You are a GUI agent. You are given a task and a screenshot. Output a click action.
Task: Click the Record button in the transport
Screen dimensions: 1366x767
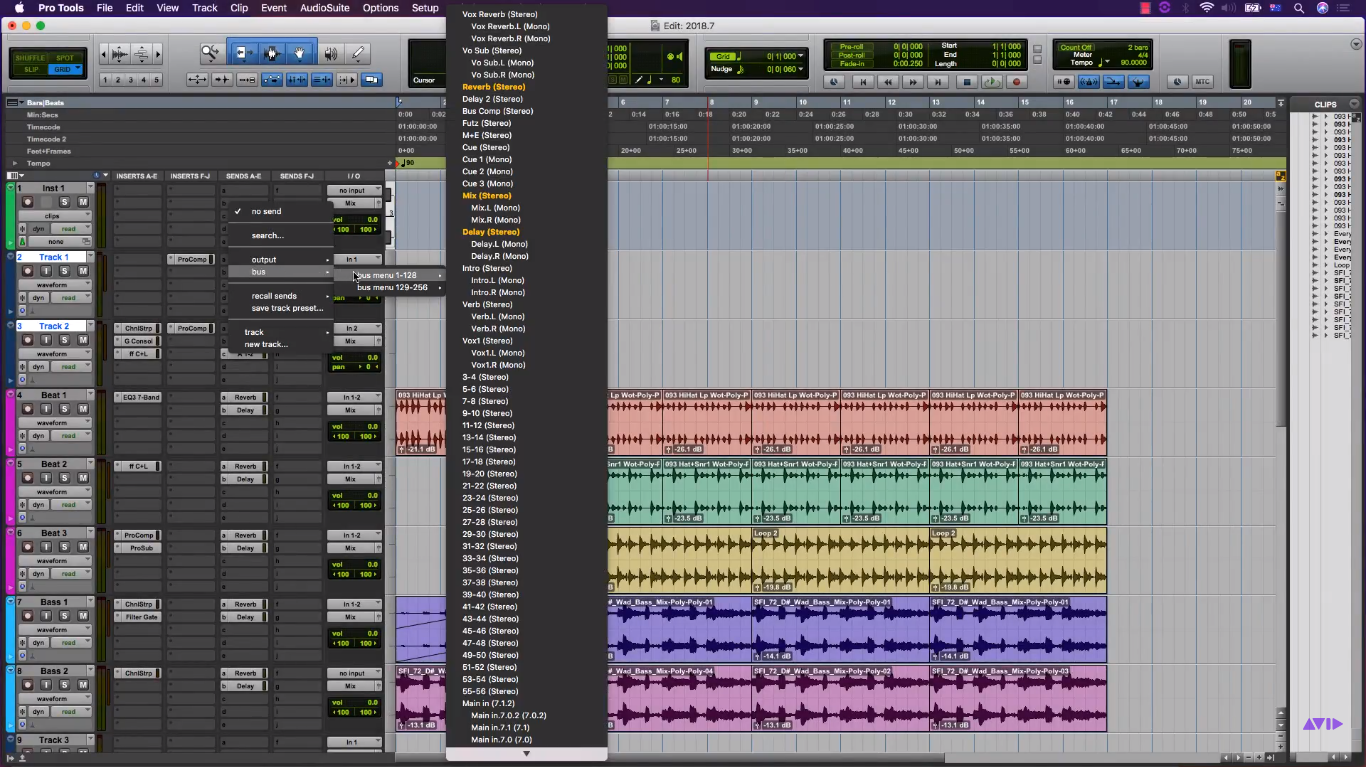pyautogui.click(x=1017, y=81)
